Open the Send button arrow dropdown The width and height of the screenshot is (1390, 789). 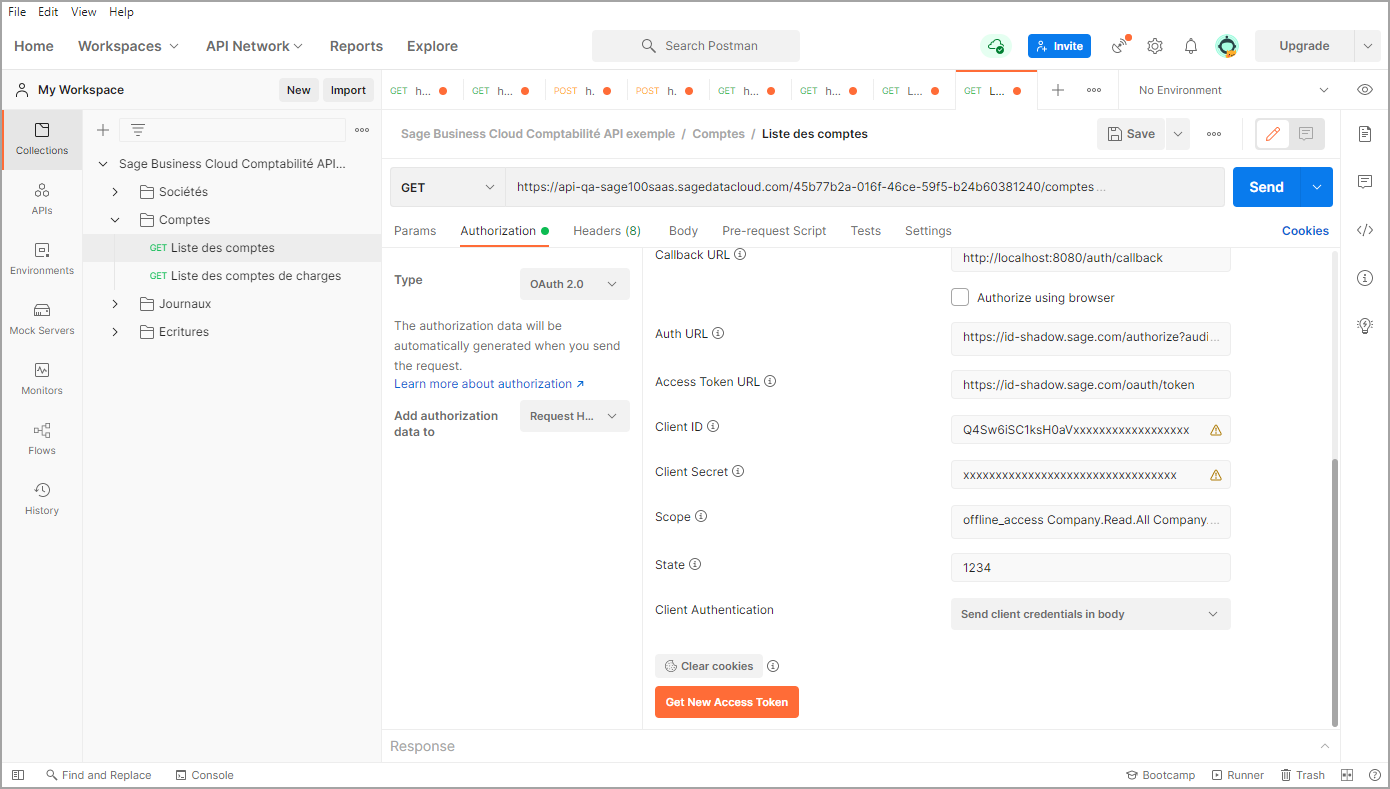click(x=1316, y=187)
